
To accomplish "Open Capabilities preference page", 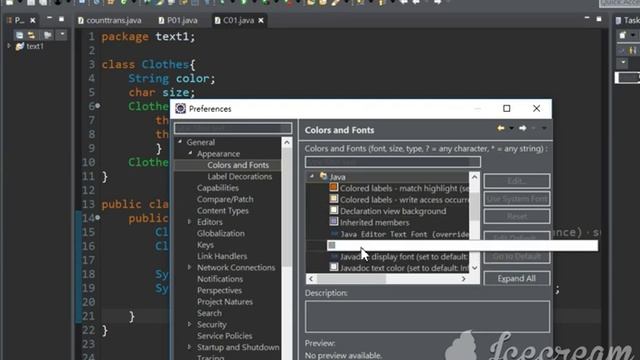I will tap(218, 188).
